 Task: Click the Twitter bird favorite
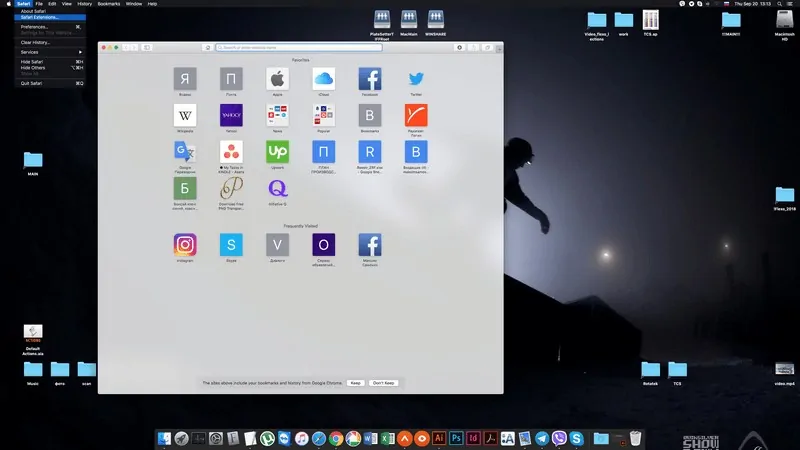click(x=416, y=79)
